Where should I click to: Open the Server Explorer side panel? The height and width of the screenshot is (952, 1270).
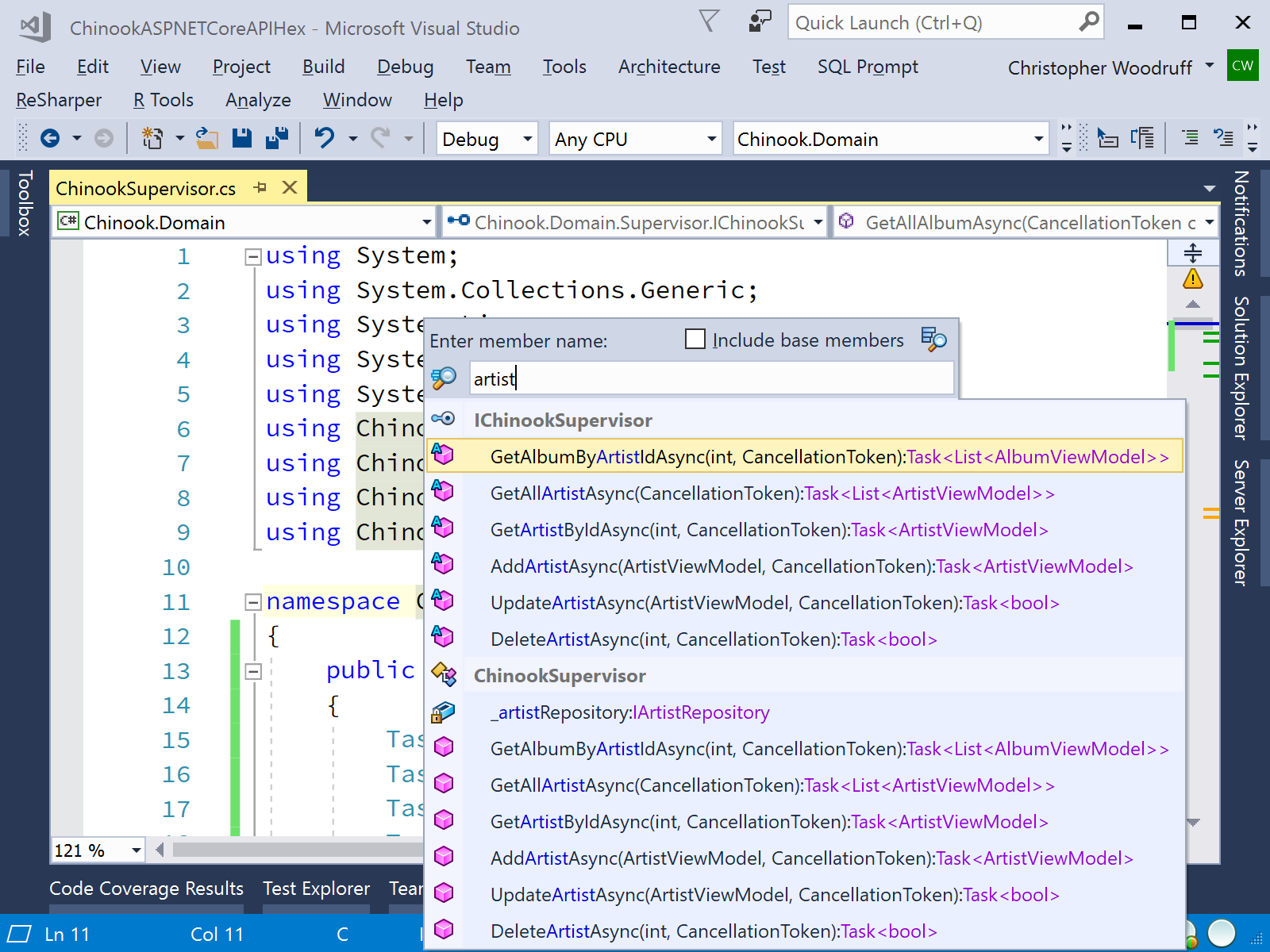pos(1241,523)
